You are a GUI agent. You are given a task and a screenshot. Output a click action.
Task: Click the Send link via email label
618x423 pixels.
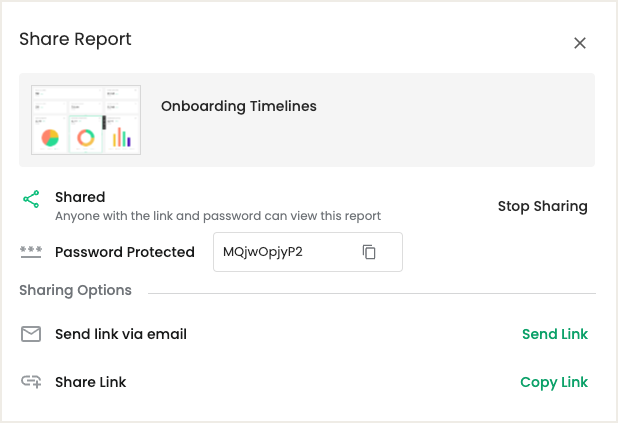click(121, 334)
